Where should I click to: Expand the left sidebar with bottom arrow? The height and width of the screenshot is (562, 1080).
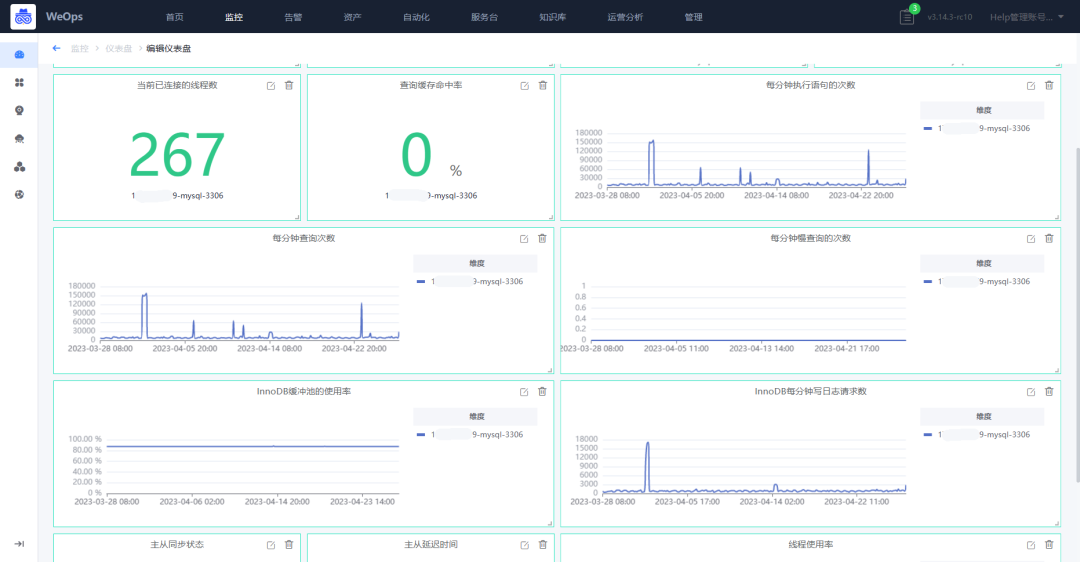[x=19, y=543]
